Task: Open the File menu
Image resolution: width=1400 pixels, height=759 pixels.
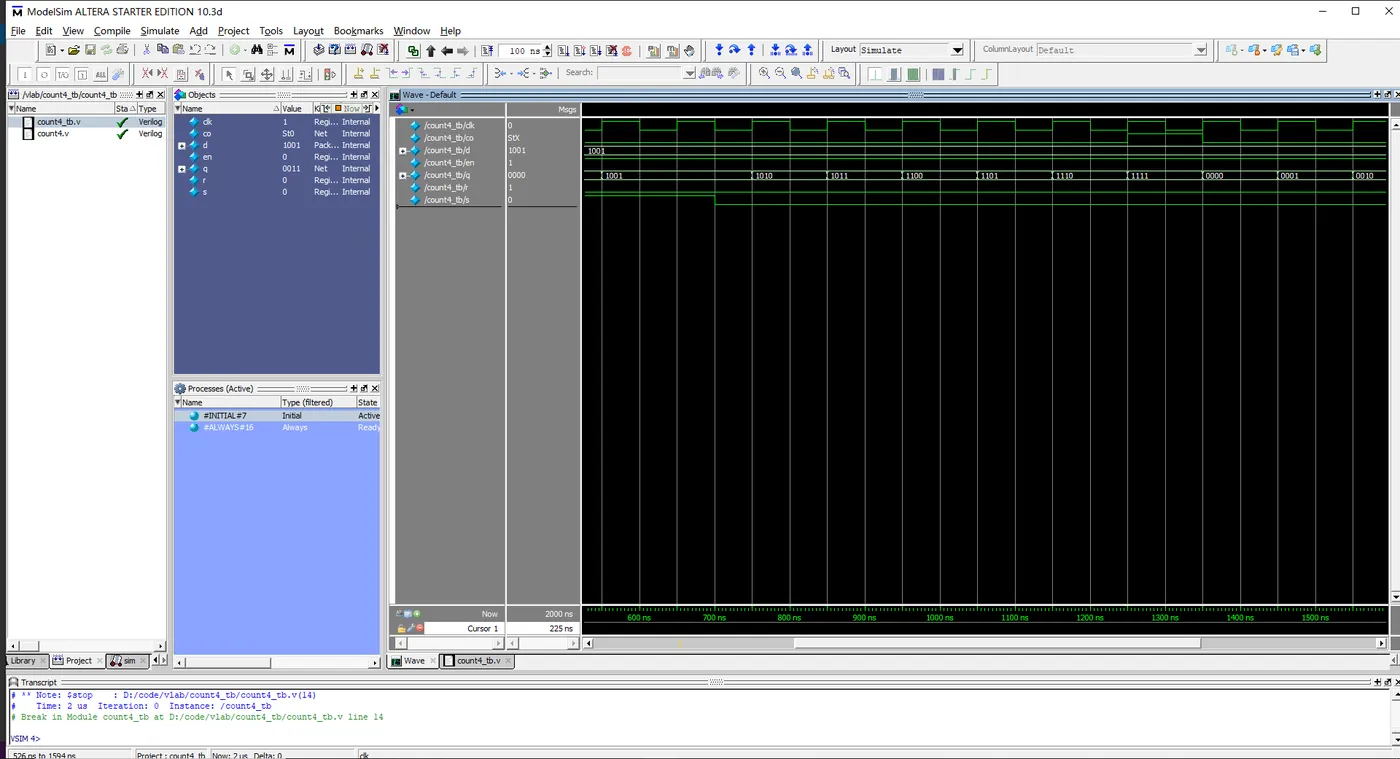Action: point(18,31)
